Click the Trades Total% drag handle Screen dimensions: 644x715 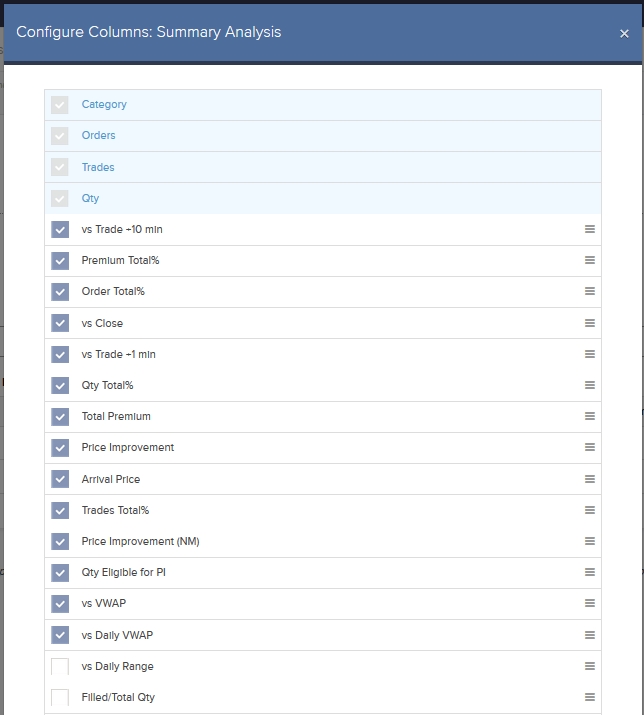[x=590, y=510]
